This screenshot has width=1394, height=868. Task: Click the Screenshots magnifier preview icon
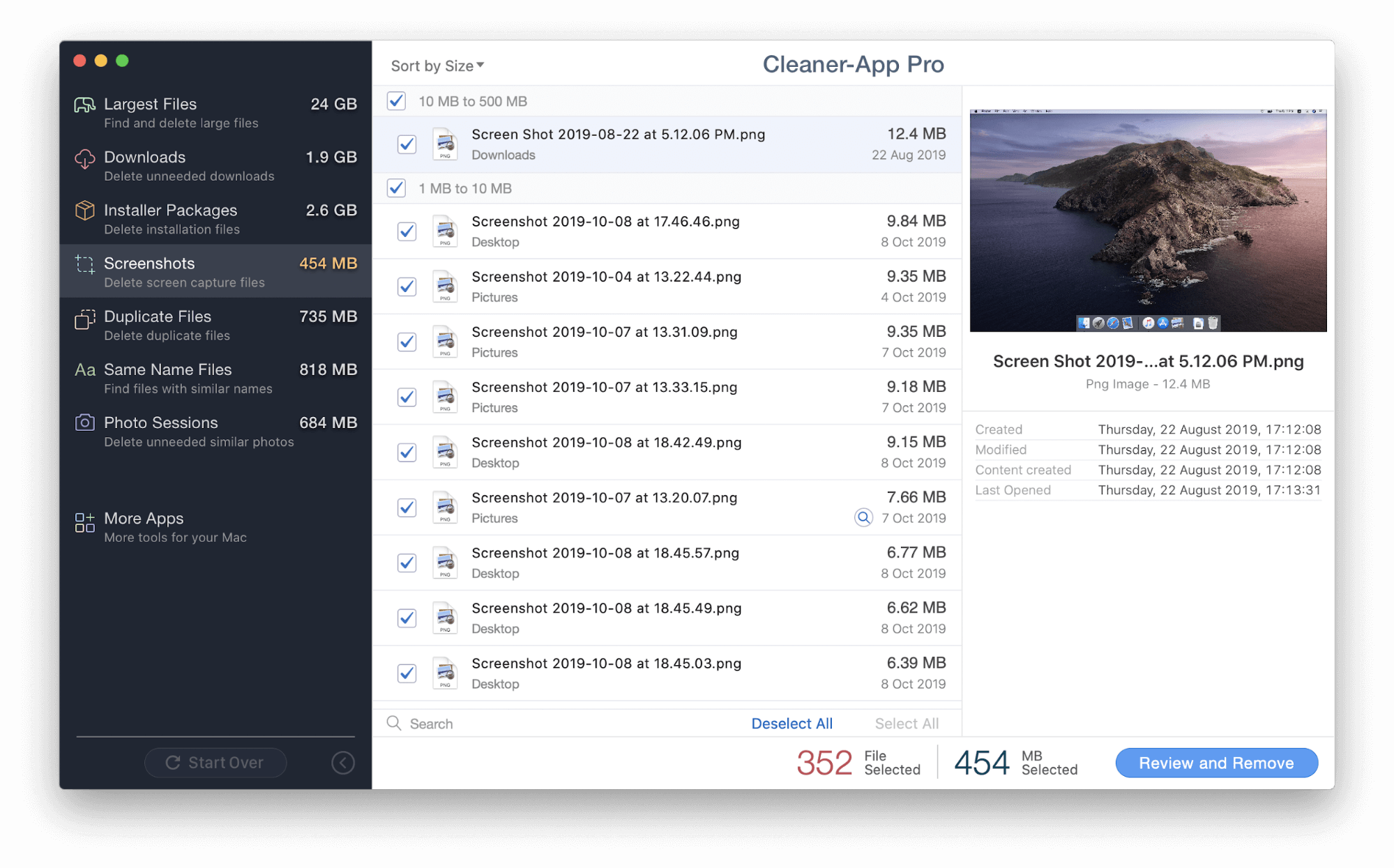(x=861, y=517)
